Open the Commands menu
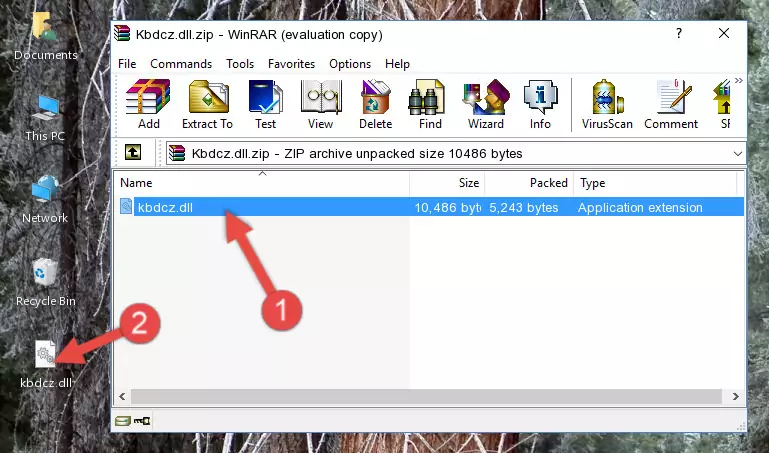 [x=181, y=64]
